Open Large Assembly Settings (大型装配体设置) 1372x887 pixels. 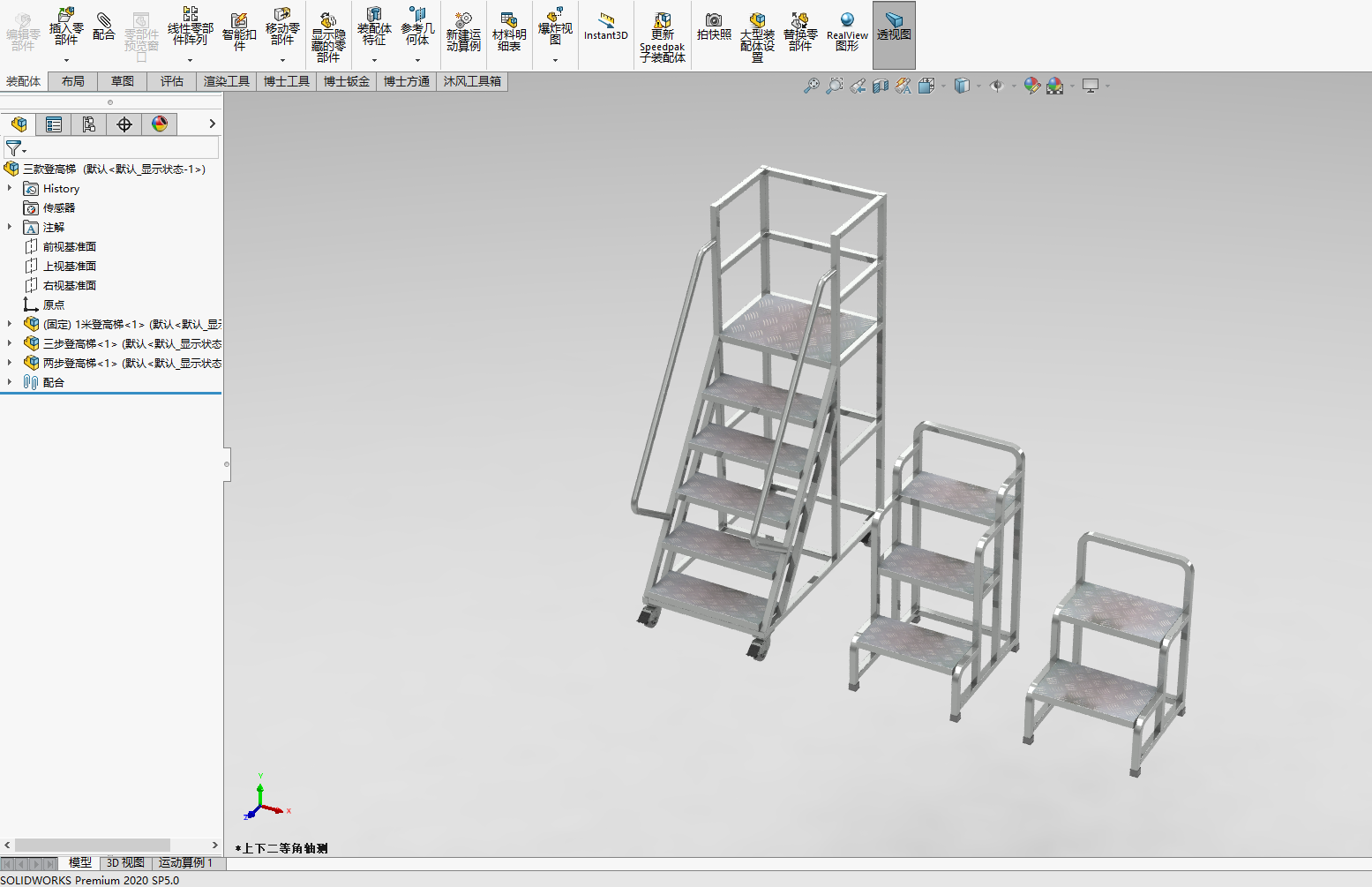click(x=757, y=37)
